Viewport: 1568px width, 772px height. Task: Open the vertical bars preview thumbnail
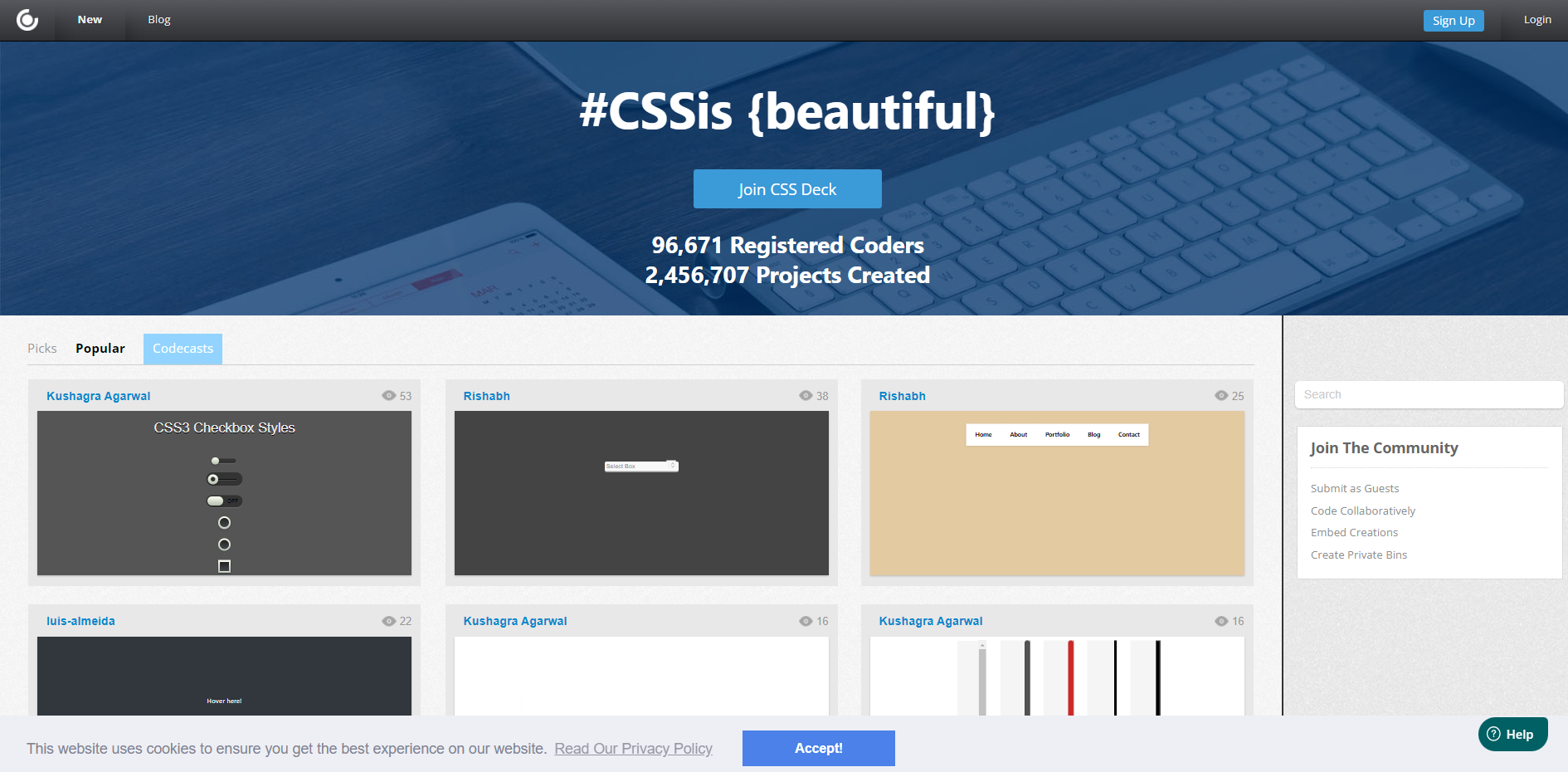(1057, 677)
